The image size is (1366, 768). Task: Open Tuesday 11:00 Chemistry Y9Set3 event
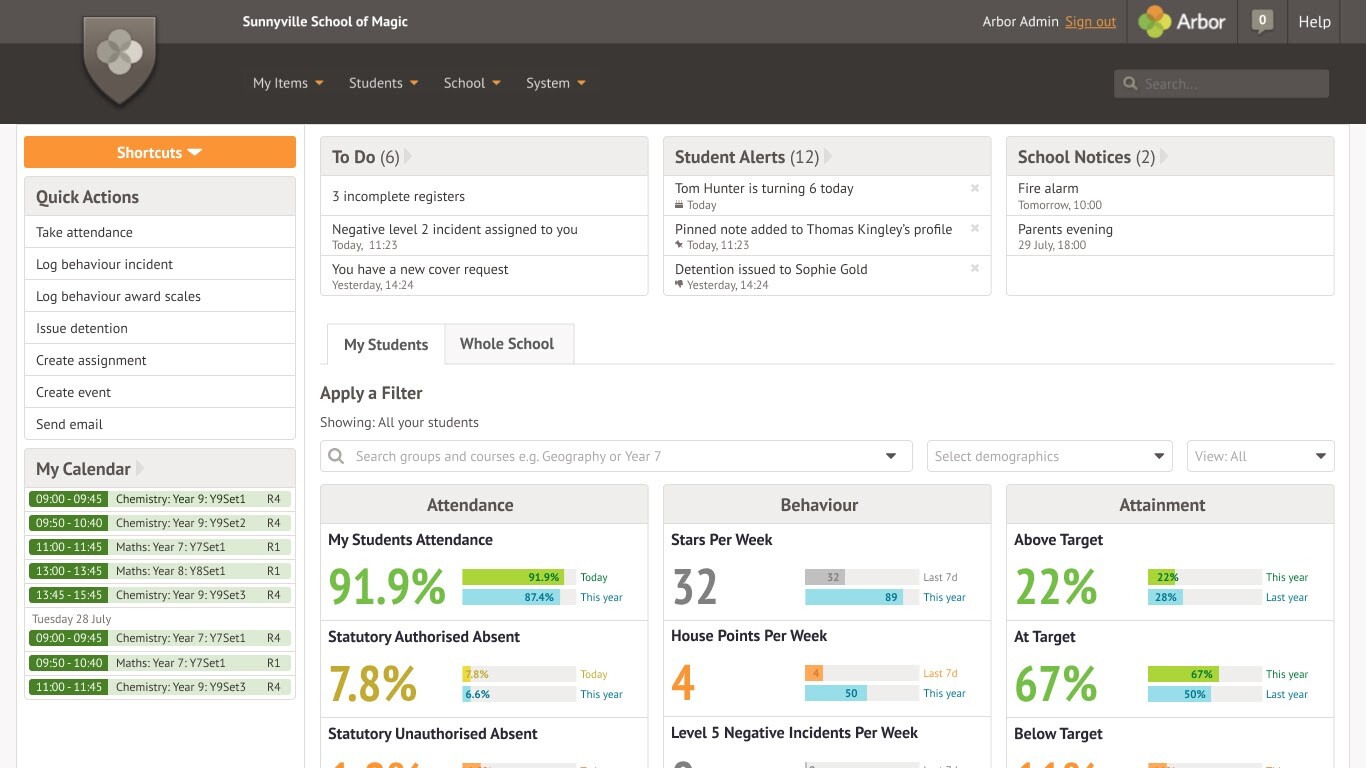click(160, 687)
